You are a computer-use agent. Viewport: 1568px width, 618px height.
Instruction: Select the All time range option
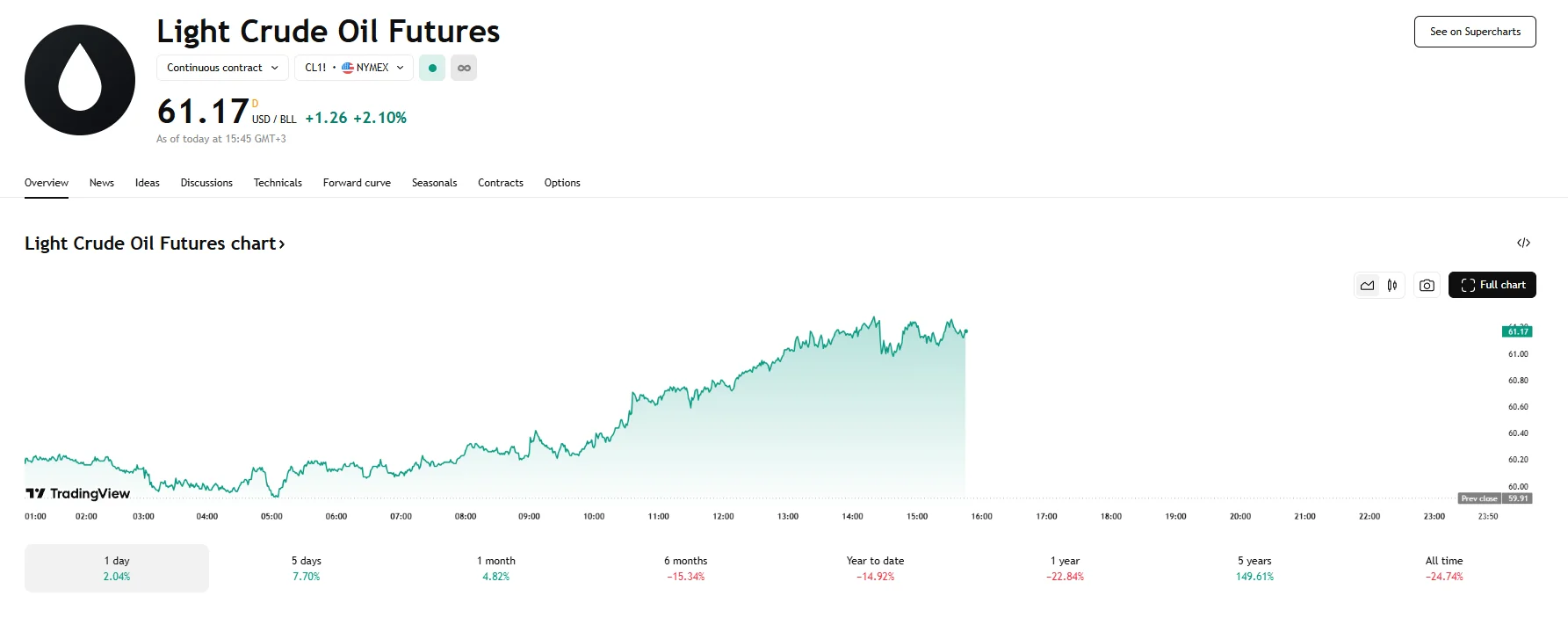click(x=1443, y=568)
